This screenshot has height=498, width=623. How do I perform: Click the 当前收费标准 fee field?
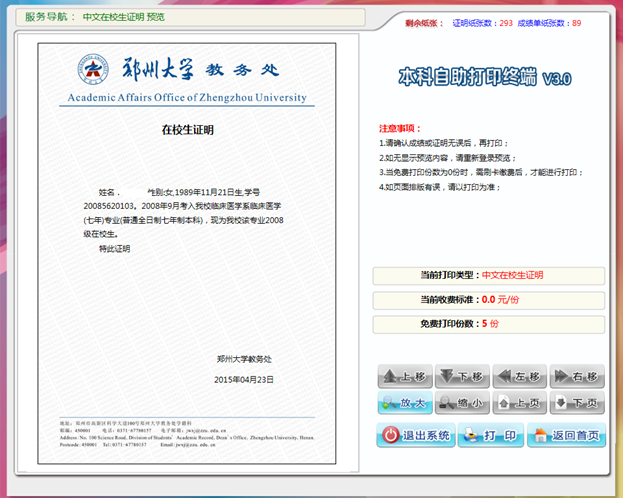click(x=488, y=299)
